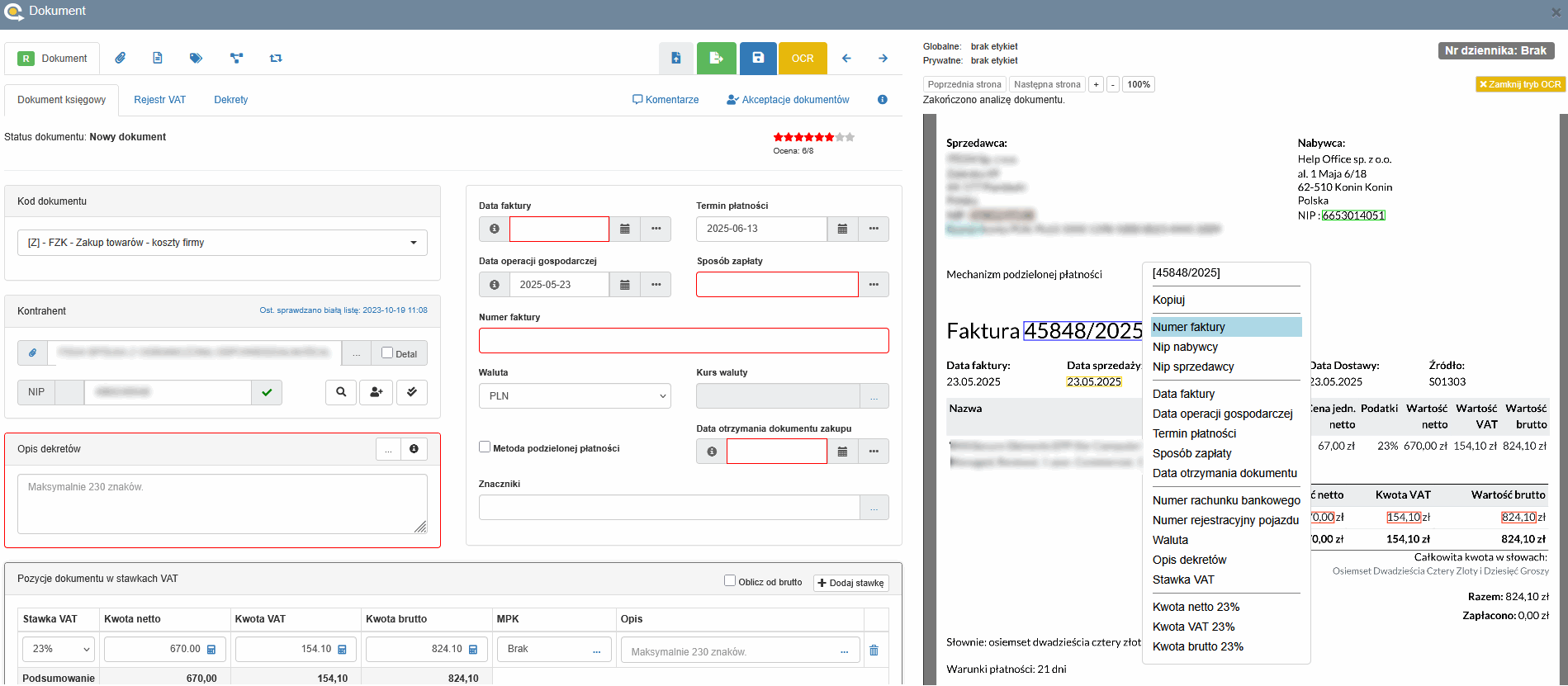Click the Dodaj stawkę button
This screenshot has width=1568, height=686.
click(x=850, y=583)
